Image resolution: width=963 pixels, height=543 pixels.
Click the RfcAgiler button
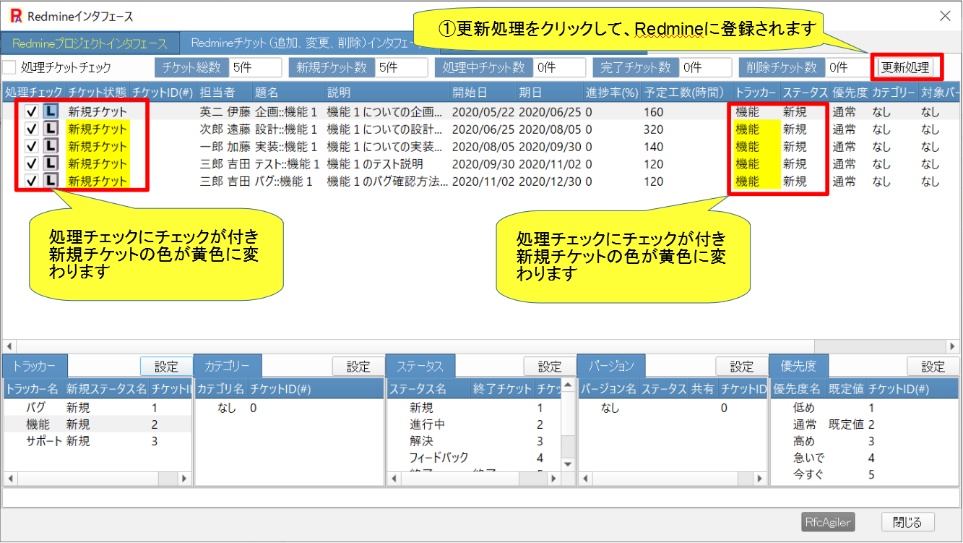pyautogui.click(x=828, y=522)
